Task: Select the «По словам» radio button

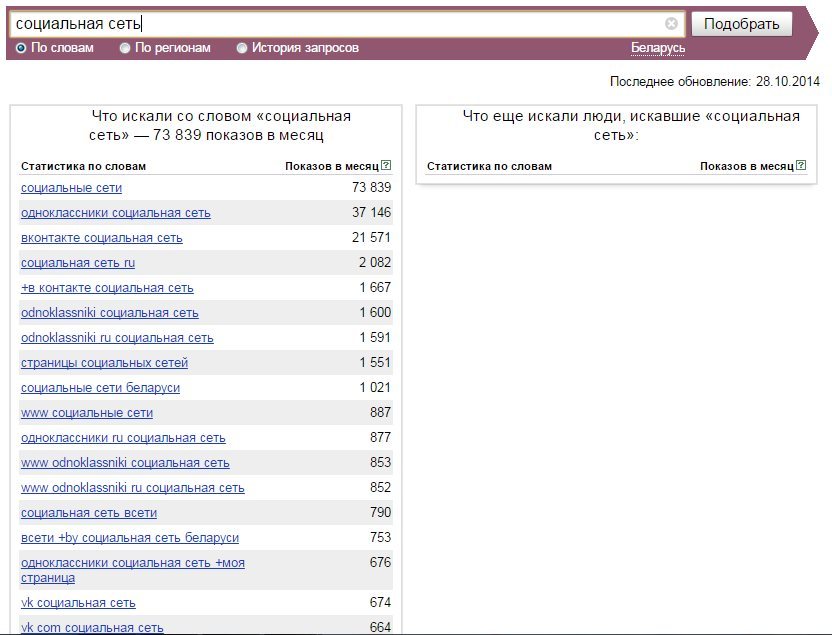Action: pyautogui.click(x=21, y=48)
